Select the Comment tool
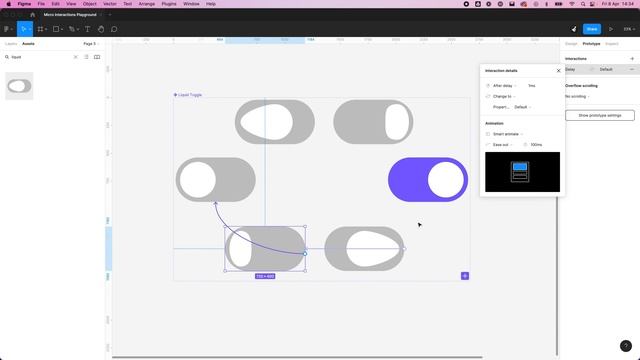 click(x=114, y=29)
